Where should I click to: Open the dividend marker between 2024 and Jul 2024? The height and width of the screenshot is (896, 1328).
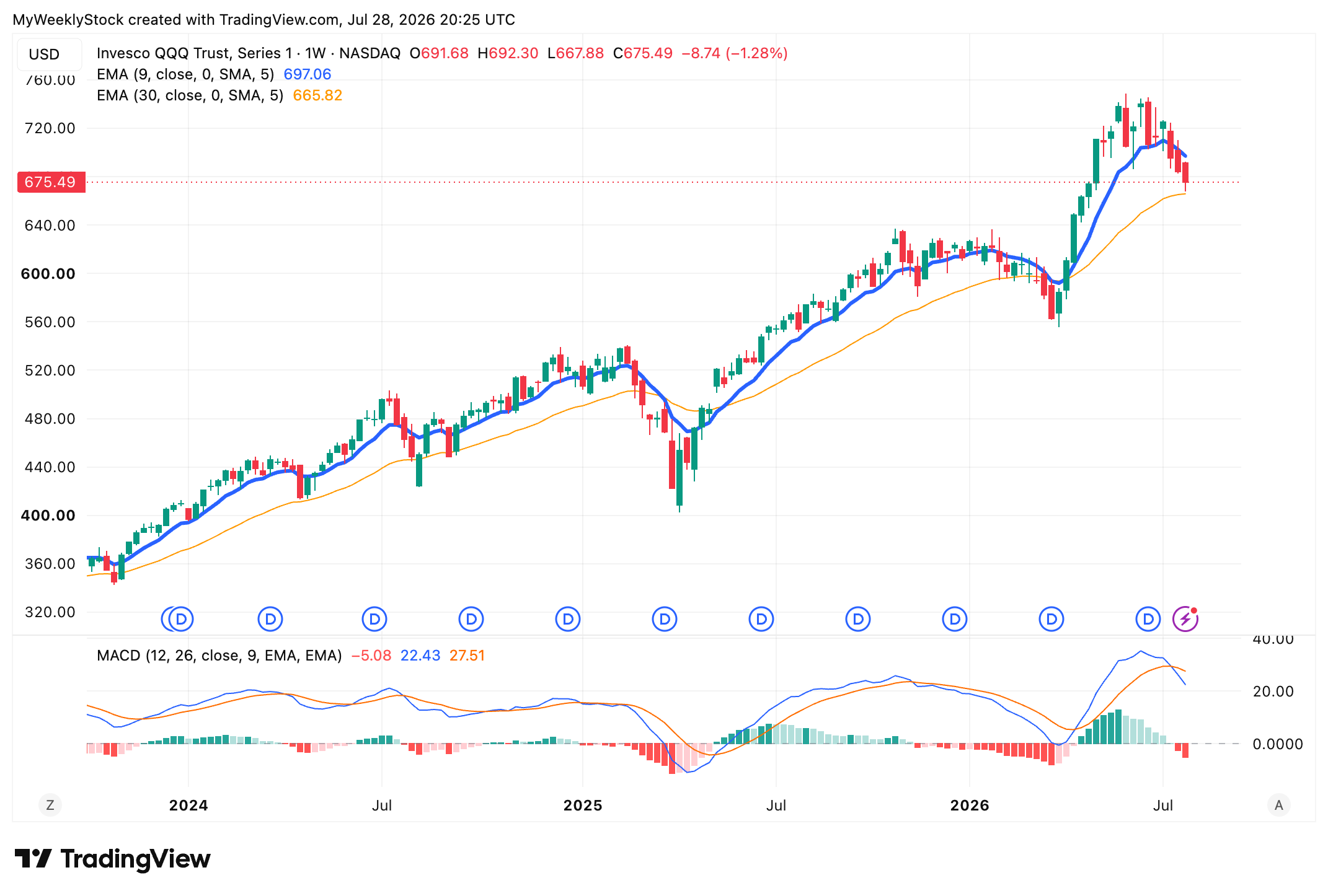[270, 619]
